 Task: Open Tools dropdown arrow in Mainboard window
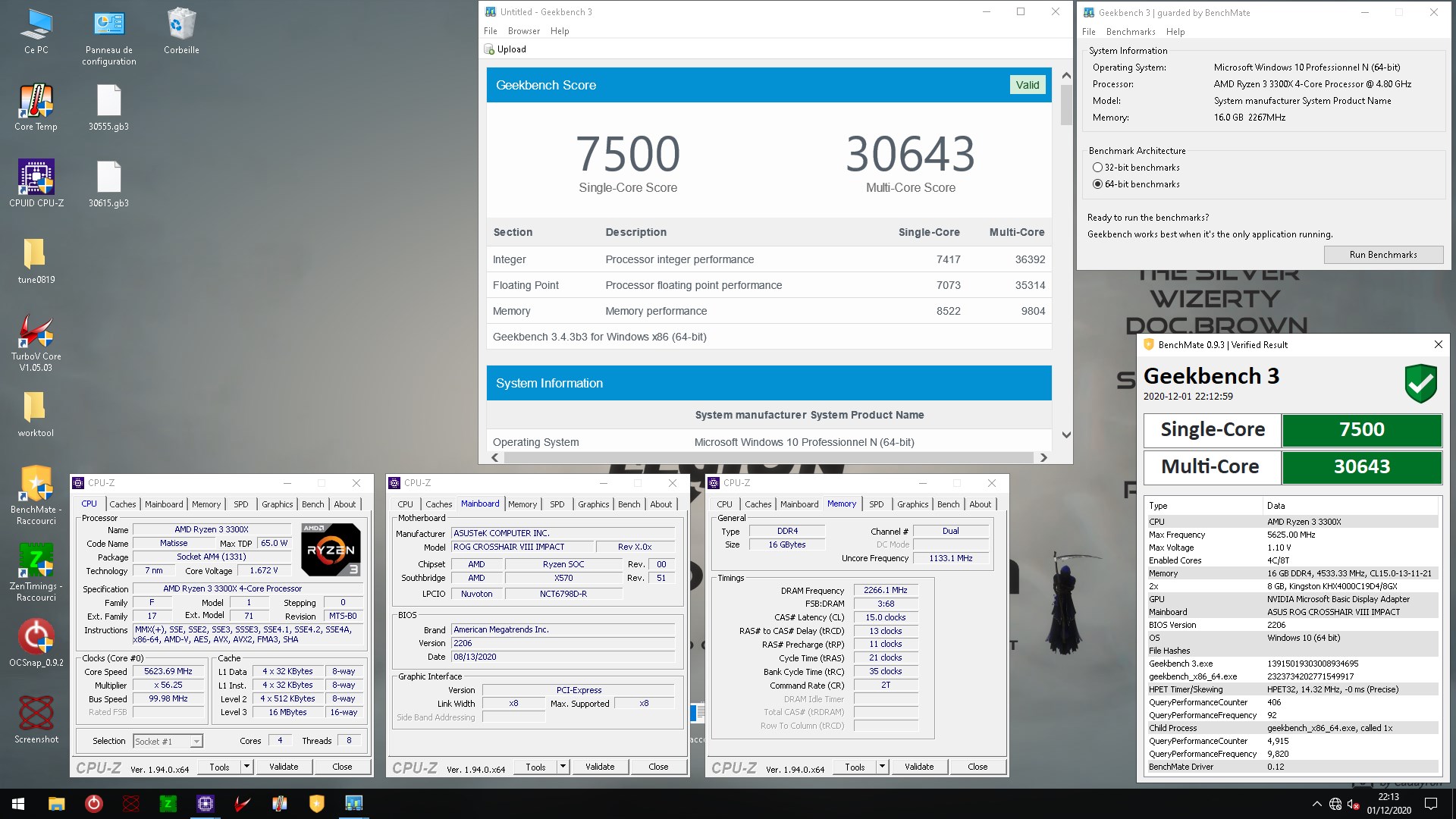pos(563,767)
